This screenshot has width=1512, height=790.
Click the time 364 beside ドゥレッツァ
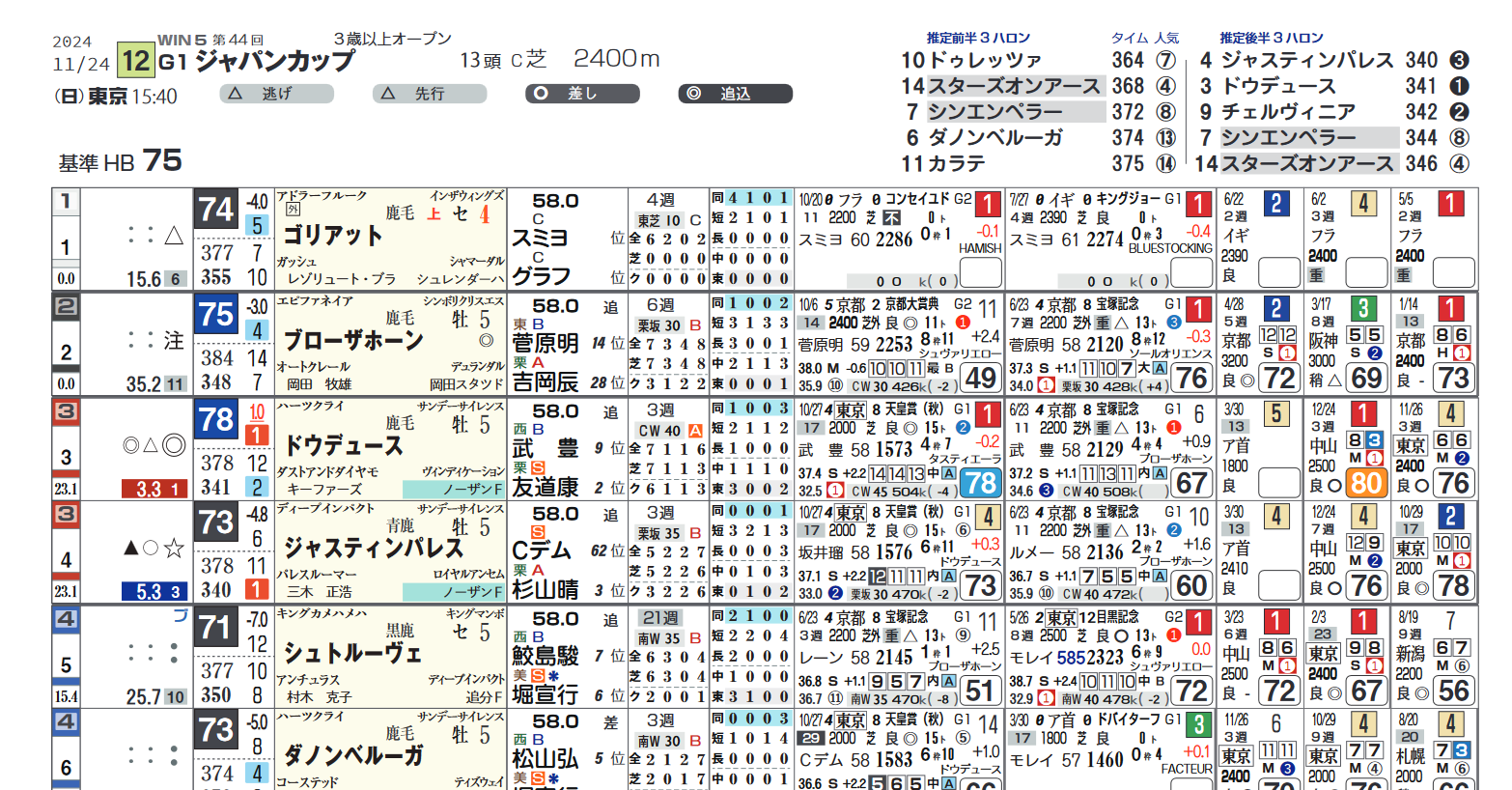(1128, 60)
